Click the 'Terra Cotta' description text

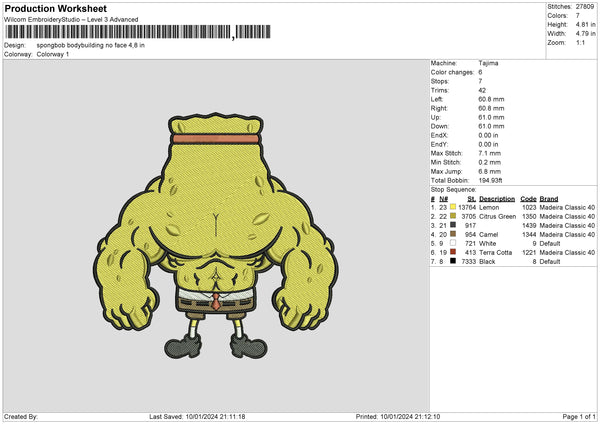coord(496,253)
